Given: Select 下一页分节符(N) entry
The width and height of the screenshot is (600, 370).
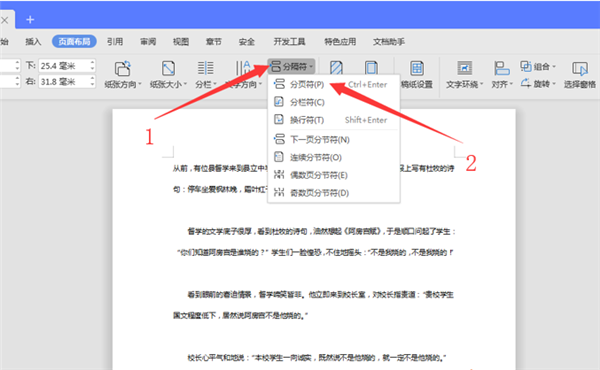Looking at the screenshot, I should coord(334,140).
